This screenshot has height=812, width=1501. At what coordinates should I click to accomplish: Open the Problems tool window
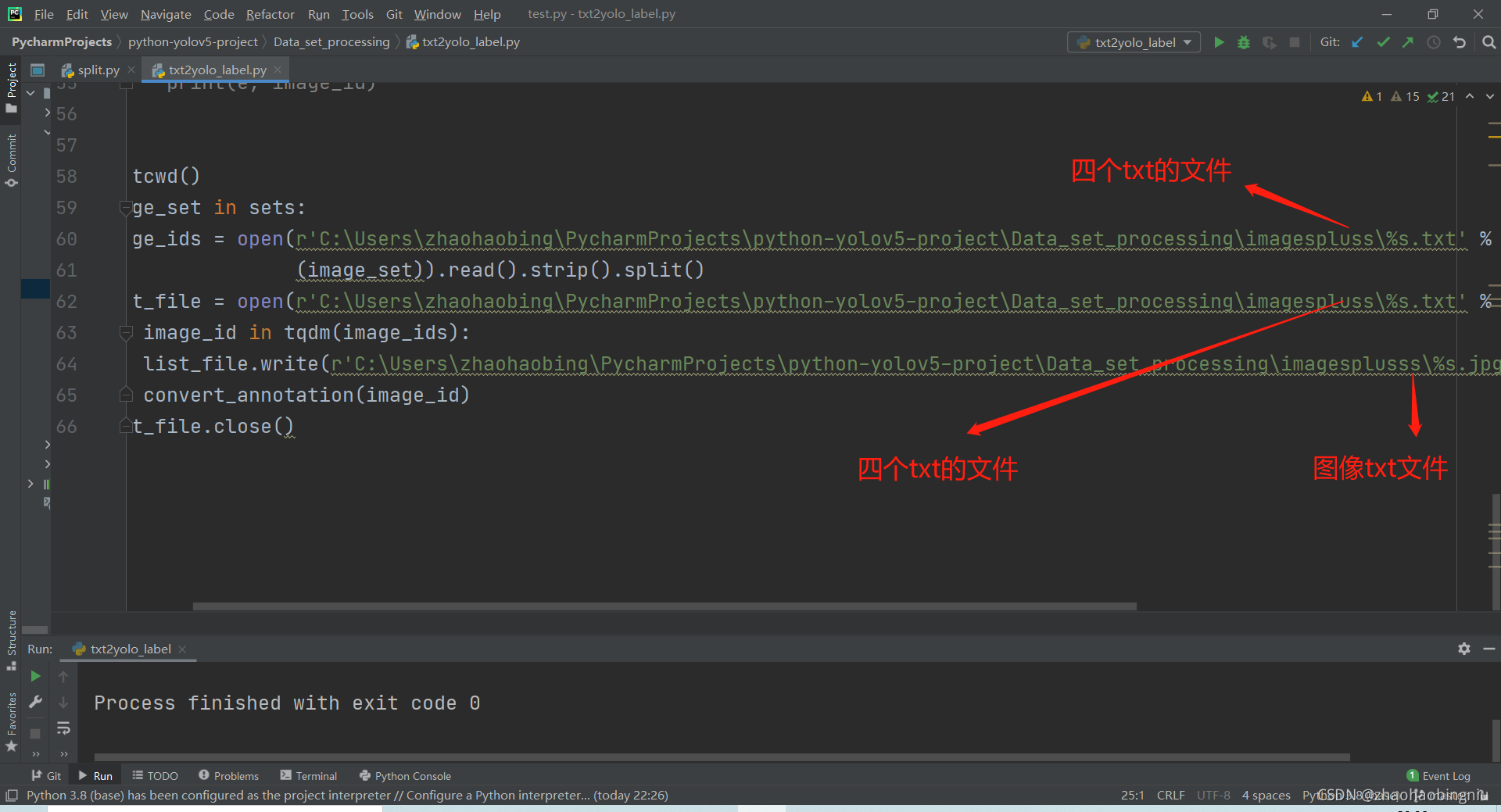(228, 776)
